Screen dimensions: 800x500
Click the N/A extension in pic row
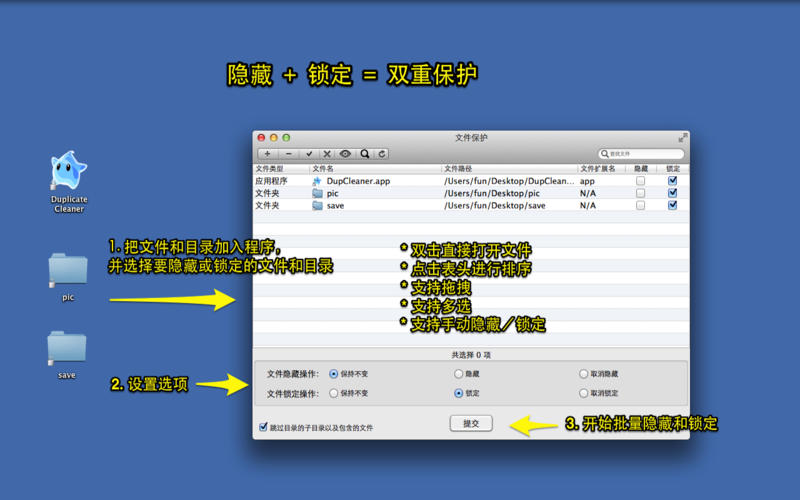[x=588, y=193]
